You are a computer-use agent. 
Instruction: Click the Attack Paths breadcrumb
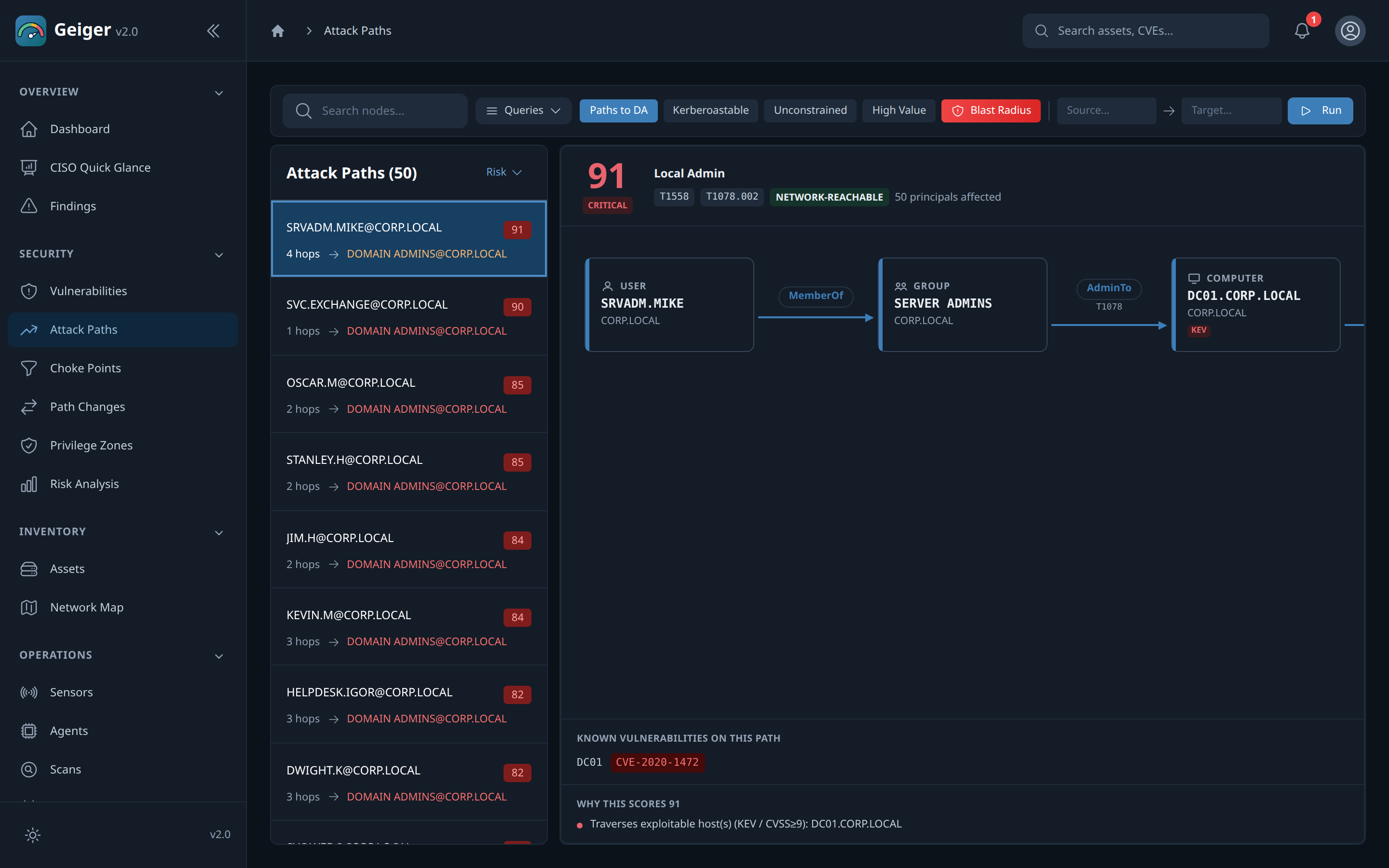tap(357, 30)
